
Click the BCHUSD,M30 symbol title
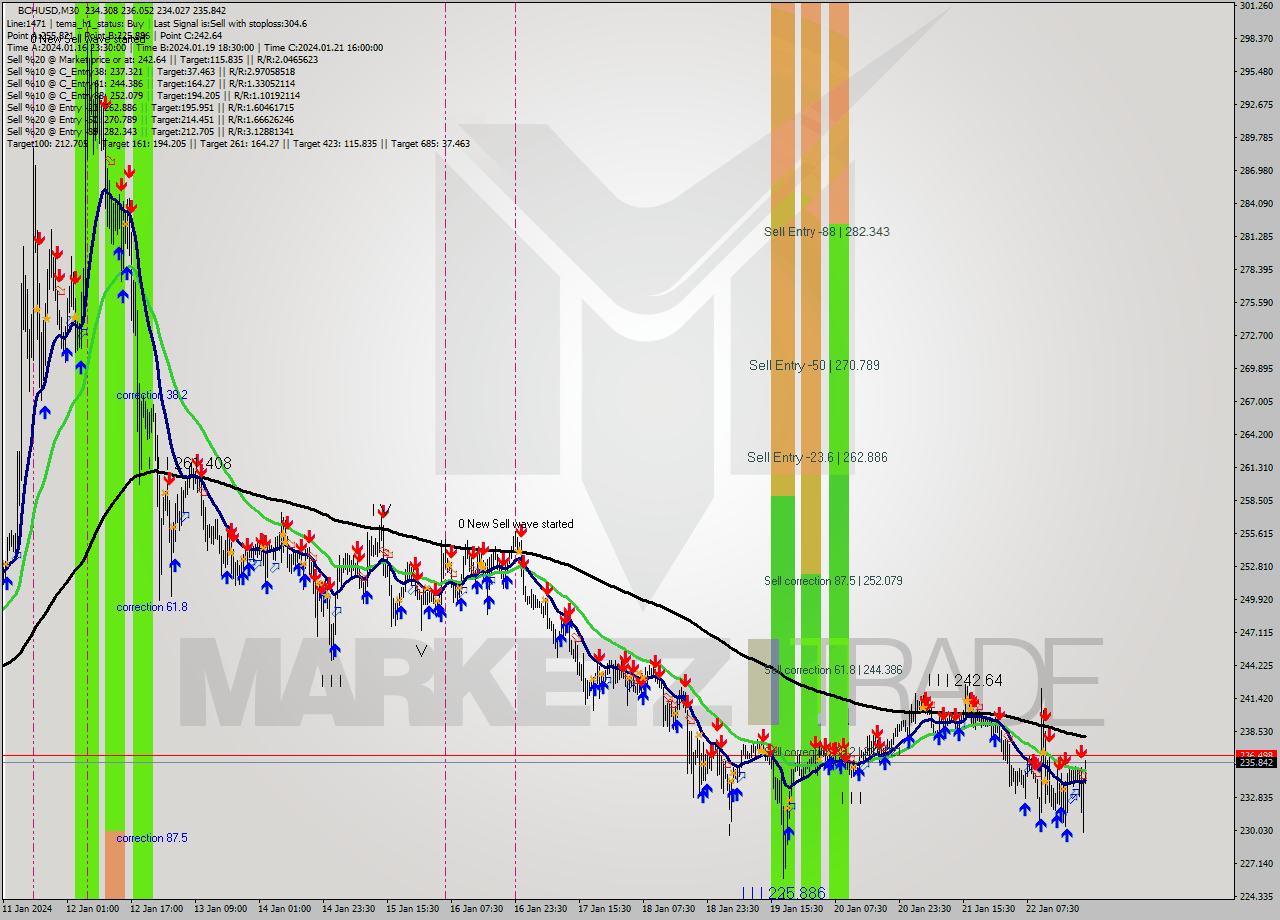[47, 11]
